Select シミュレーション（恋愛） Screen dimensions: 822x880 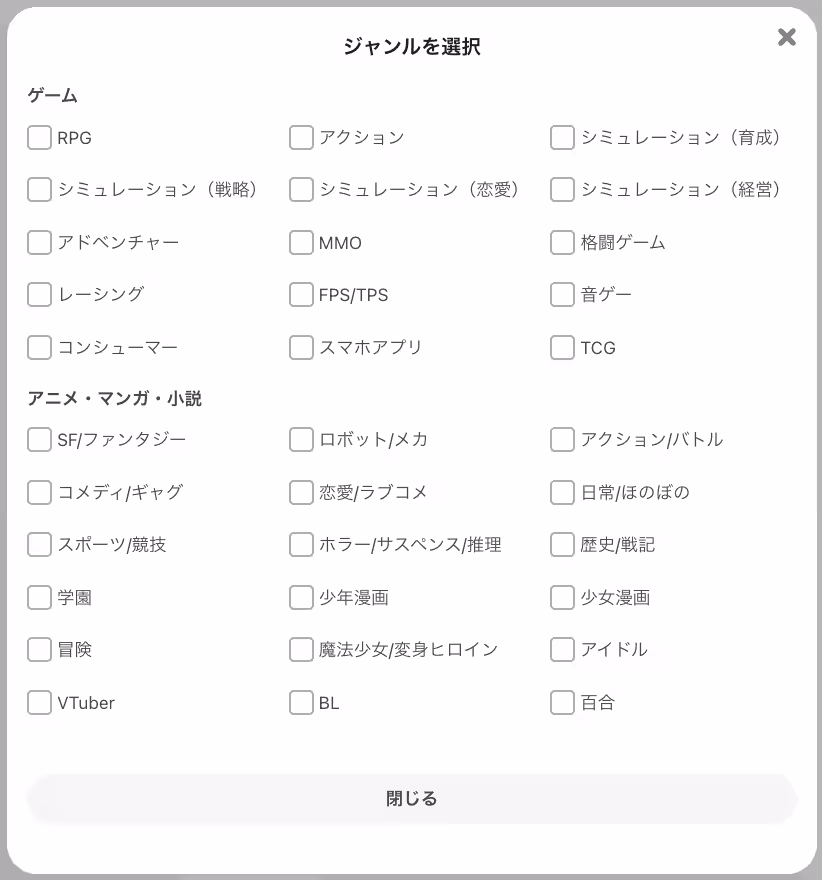300,190
